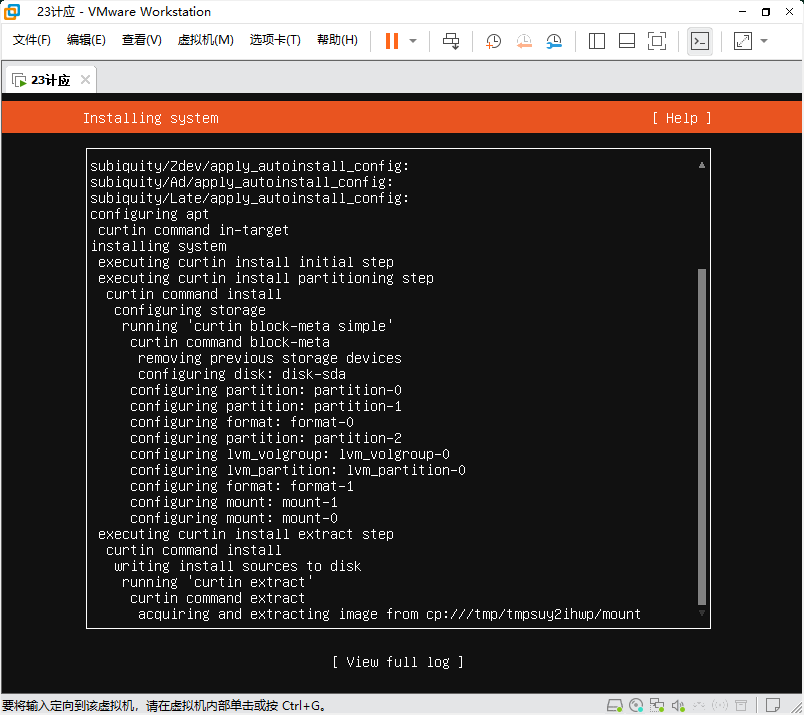The height and width of the screenshot is (715, 804).
Task: Click 'writing install sources to disk' line
Action: [237, 566]
